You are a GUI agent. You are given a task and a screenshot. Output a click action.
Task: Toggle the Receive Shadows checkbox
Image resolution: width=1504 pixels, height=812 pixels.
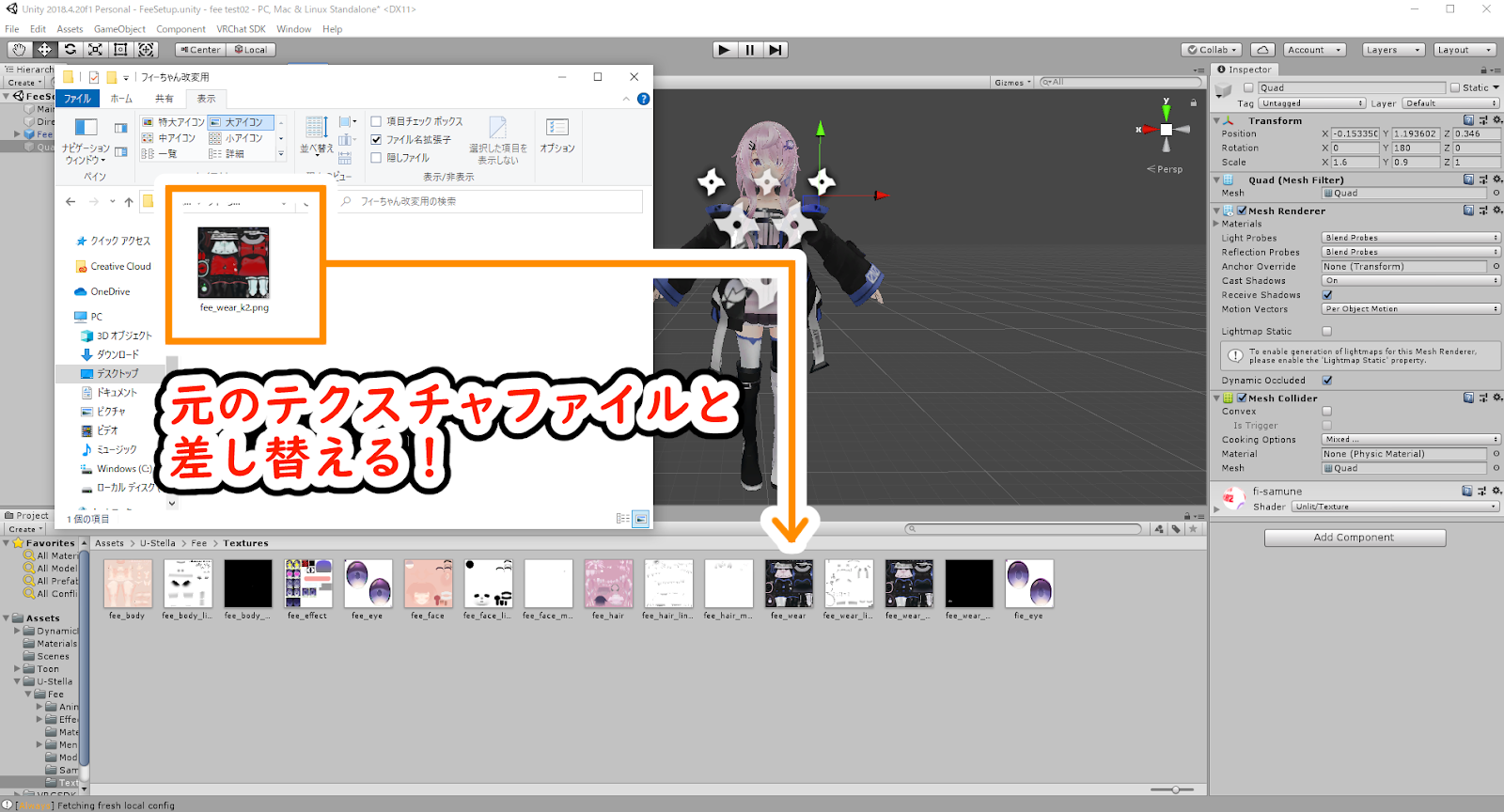1327,295
